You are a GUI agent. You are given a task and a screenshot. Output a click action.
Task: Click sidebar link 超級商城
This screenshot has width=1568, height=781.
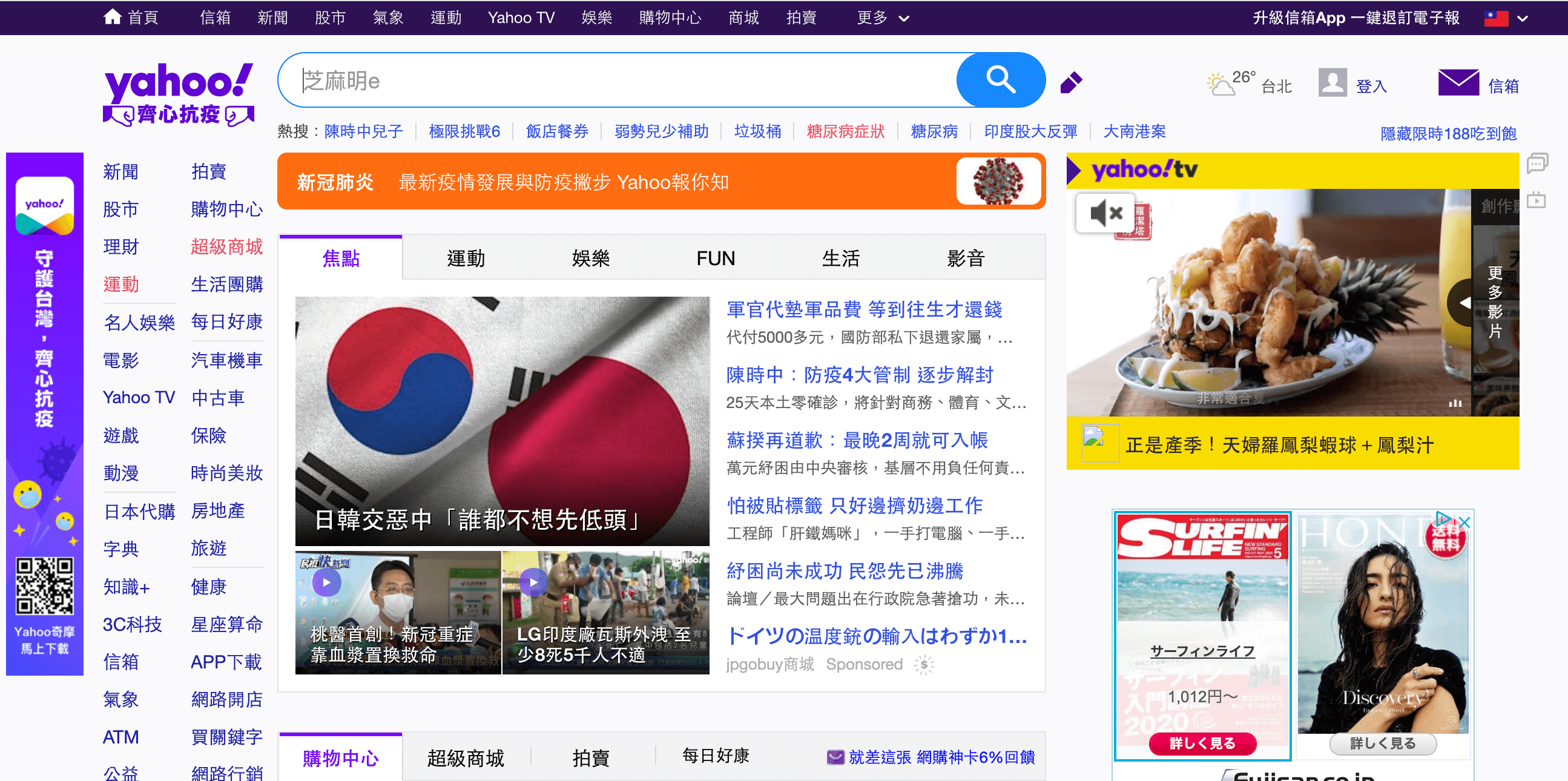(226, 246)
